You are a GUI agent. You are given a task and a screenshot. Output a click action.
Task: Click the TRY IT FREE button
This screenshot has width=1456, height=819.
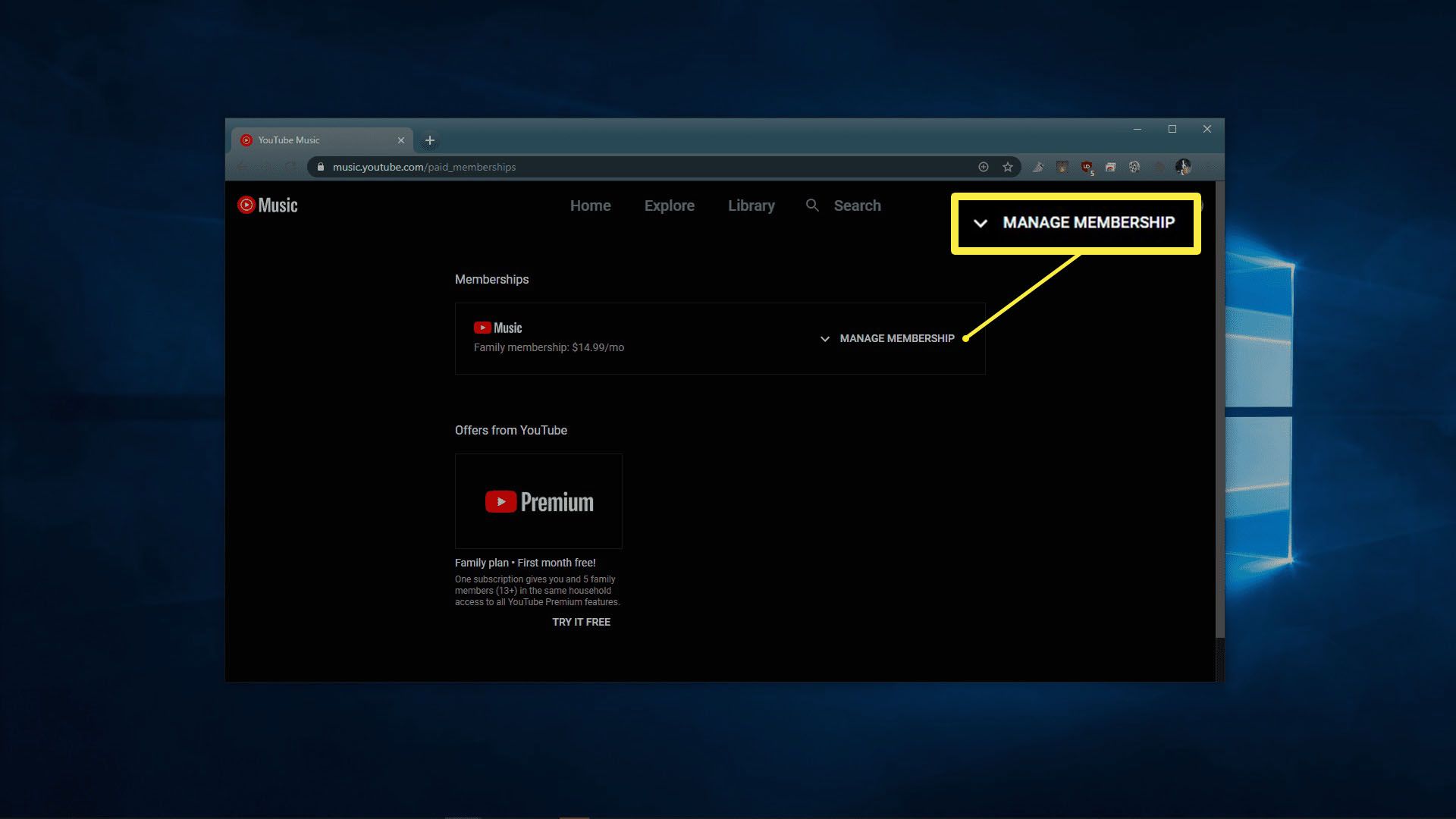click(x=581, y=622)
